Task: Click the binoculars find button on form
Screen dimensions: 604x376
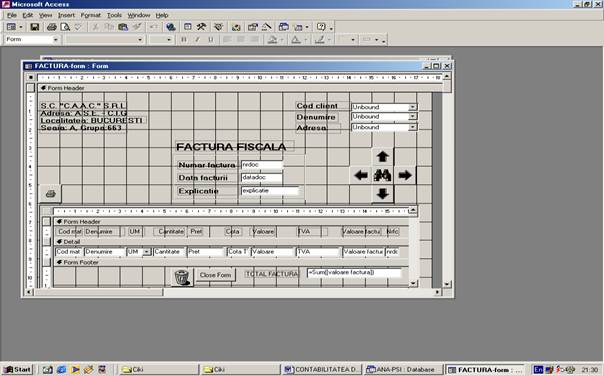Action: click(x=383, y=175)
